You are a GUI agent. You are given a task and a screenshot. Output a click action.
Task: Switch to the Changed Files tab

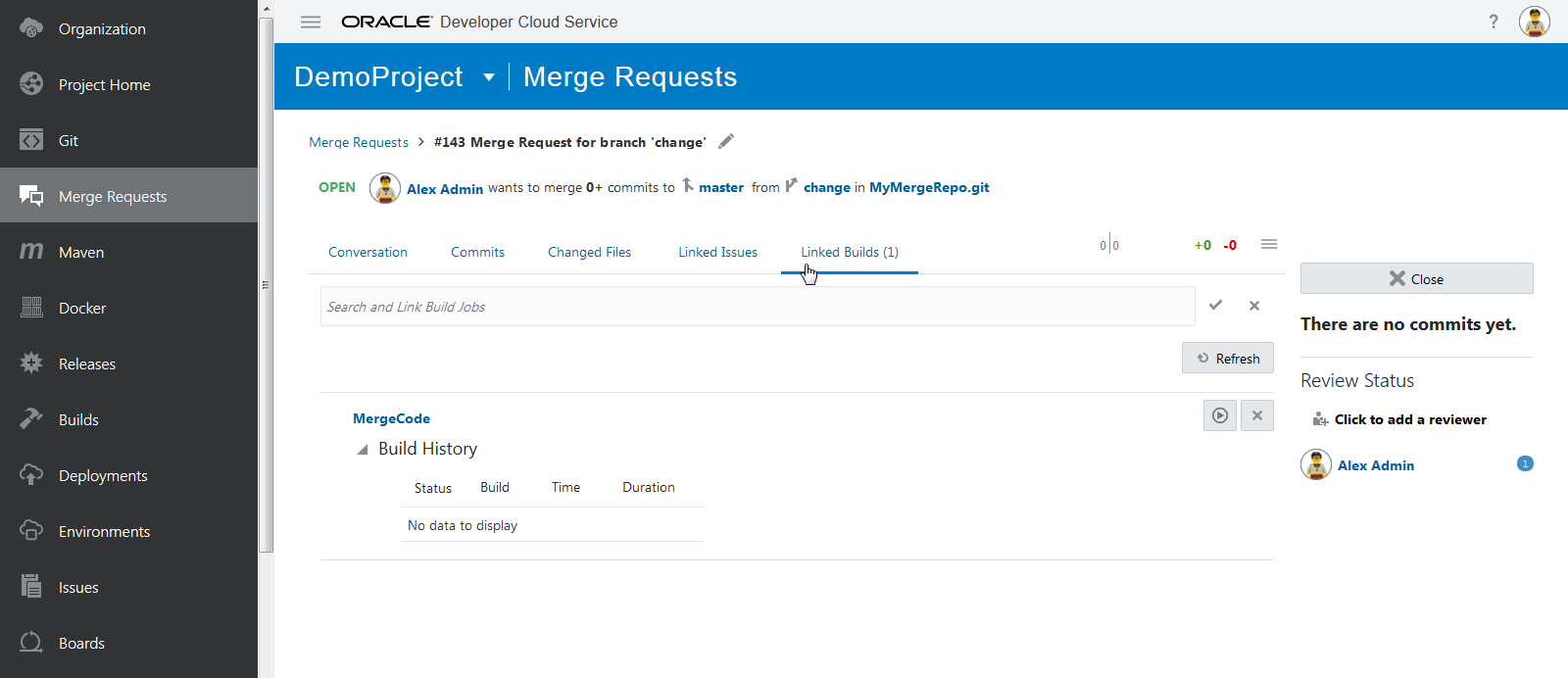pyautogui.click(x=589, y=252)
